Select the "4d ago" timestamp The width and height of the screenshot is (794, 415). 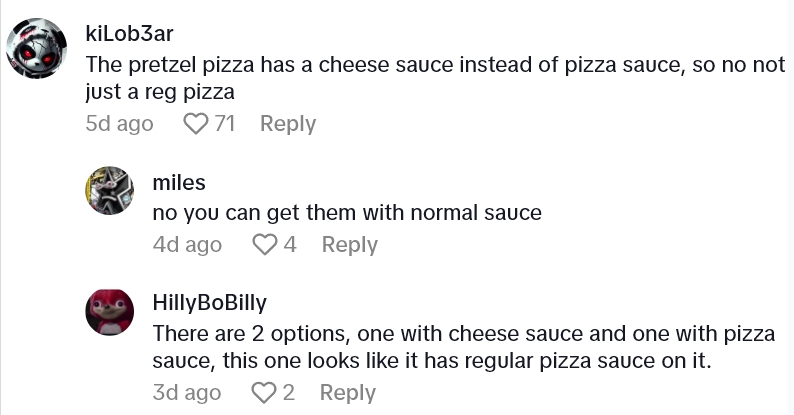pos(187,245)
